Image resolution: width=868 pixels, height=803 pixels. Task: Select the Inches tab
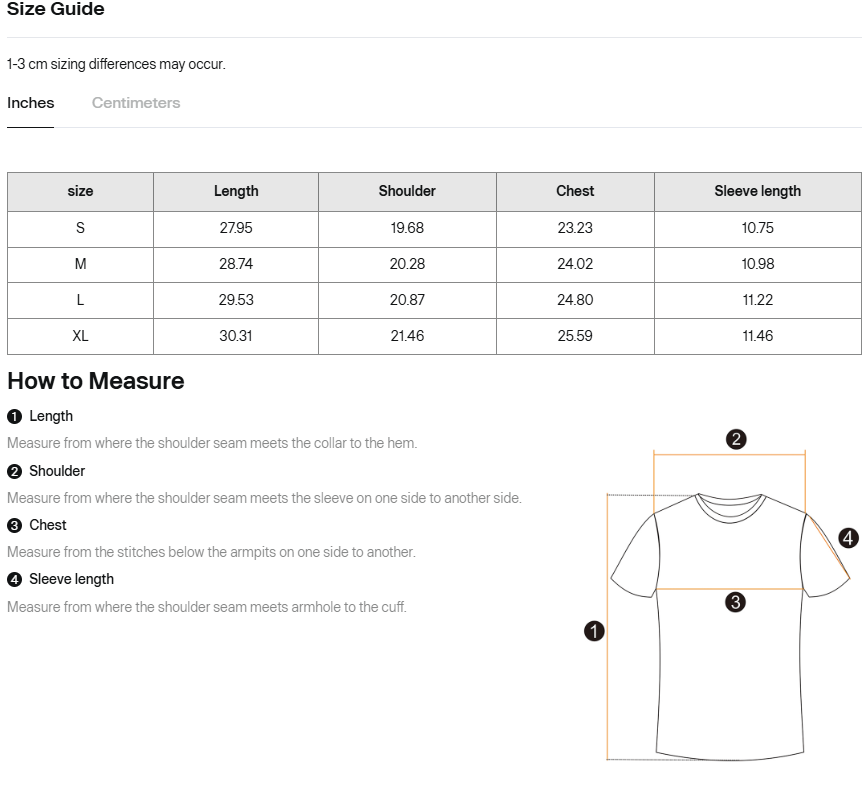coord(30,103)
